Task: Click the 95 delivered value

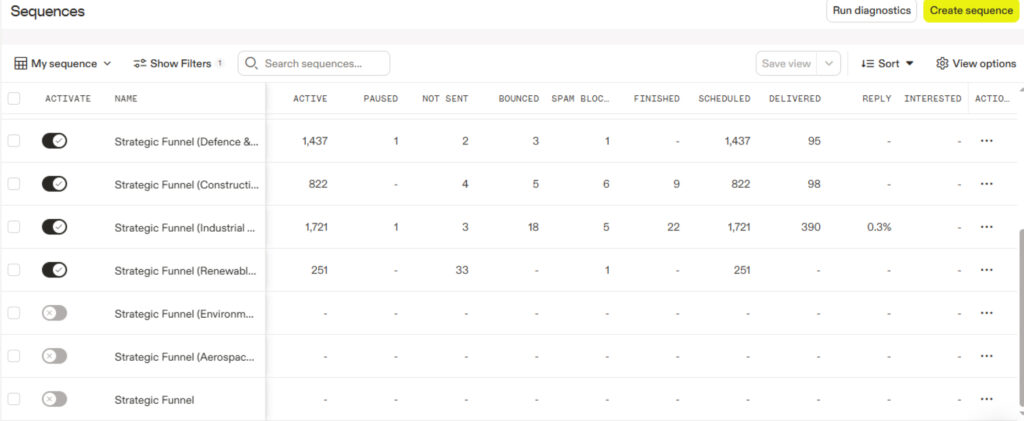Action: 814,141
